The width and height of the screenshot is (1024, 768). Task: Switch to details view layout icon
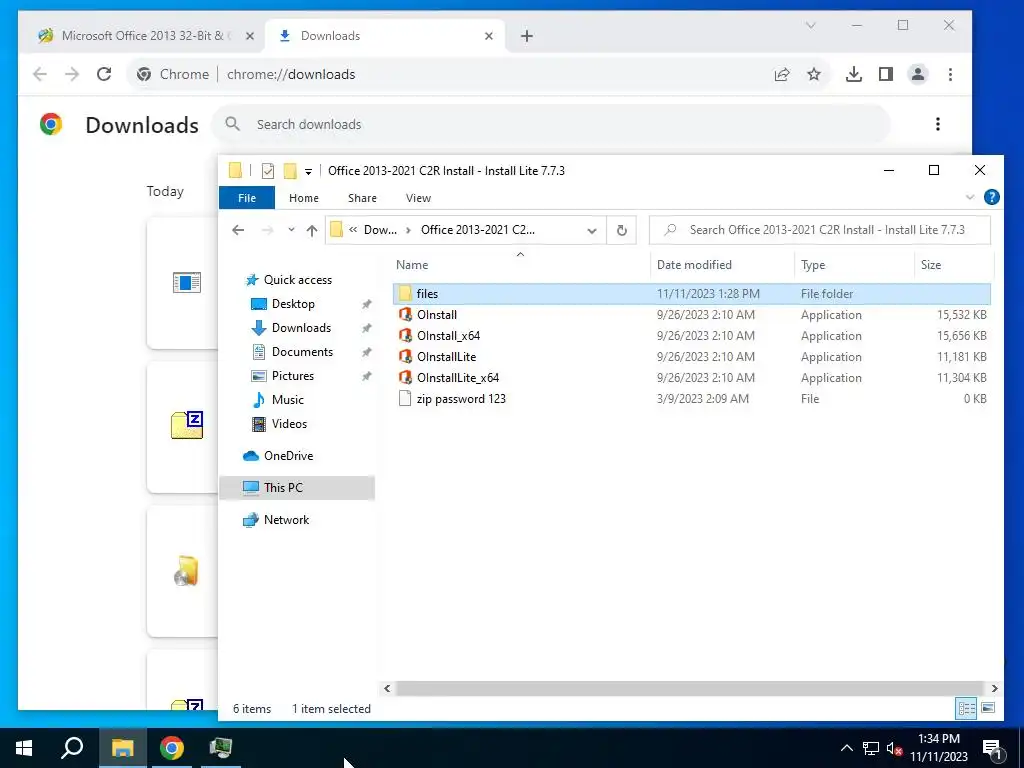pos(967,708)
